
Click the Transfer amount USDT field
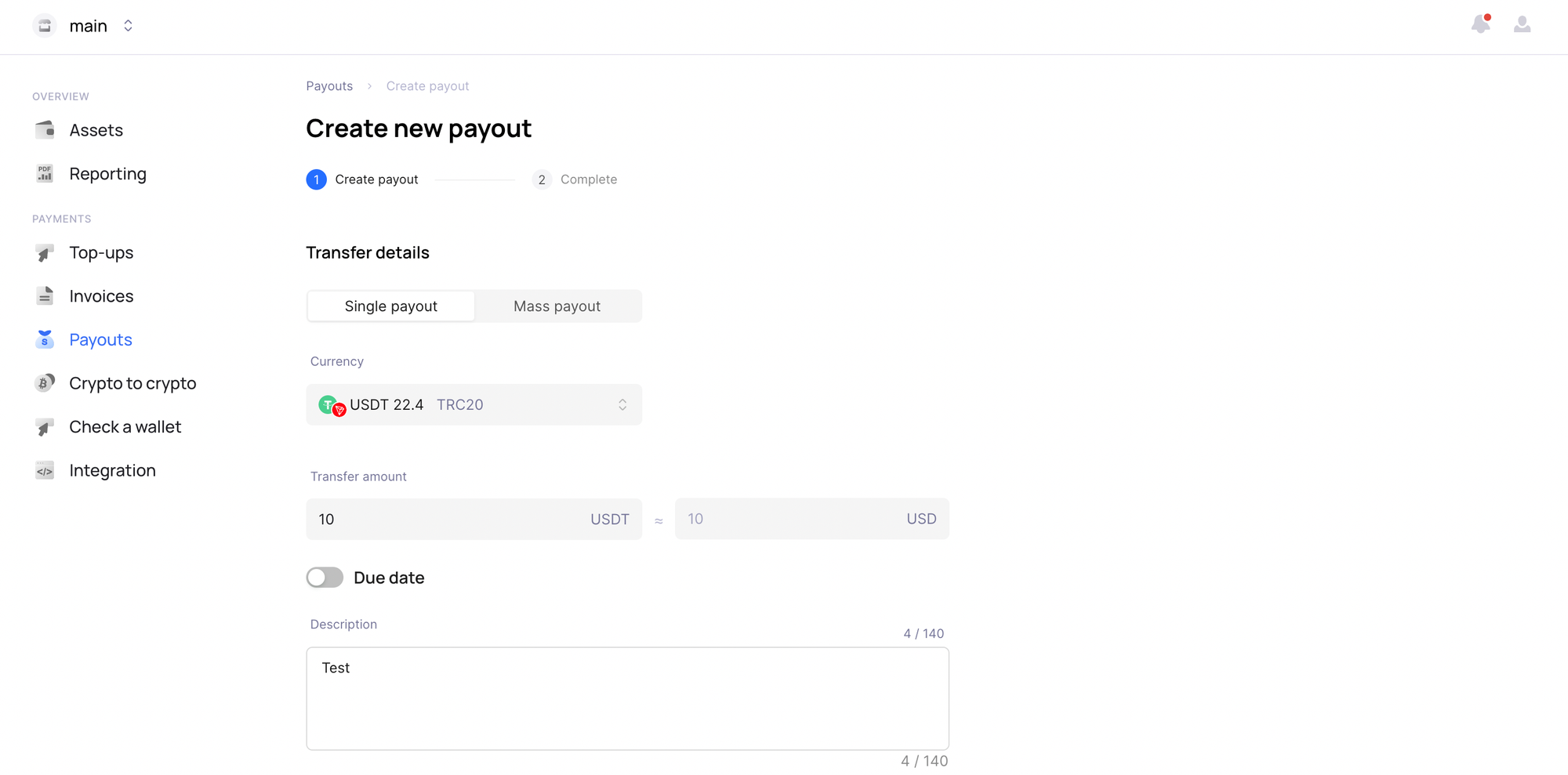tap(447, 520)
